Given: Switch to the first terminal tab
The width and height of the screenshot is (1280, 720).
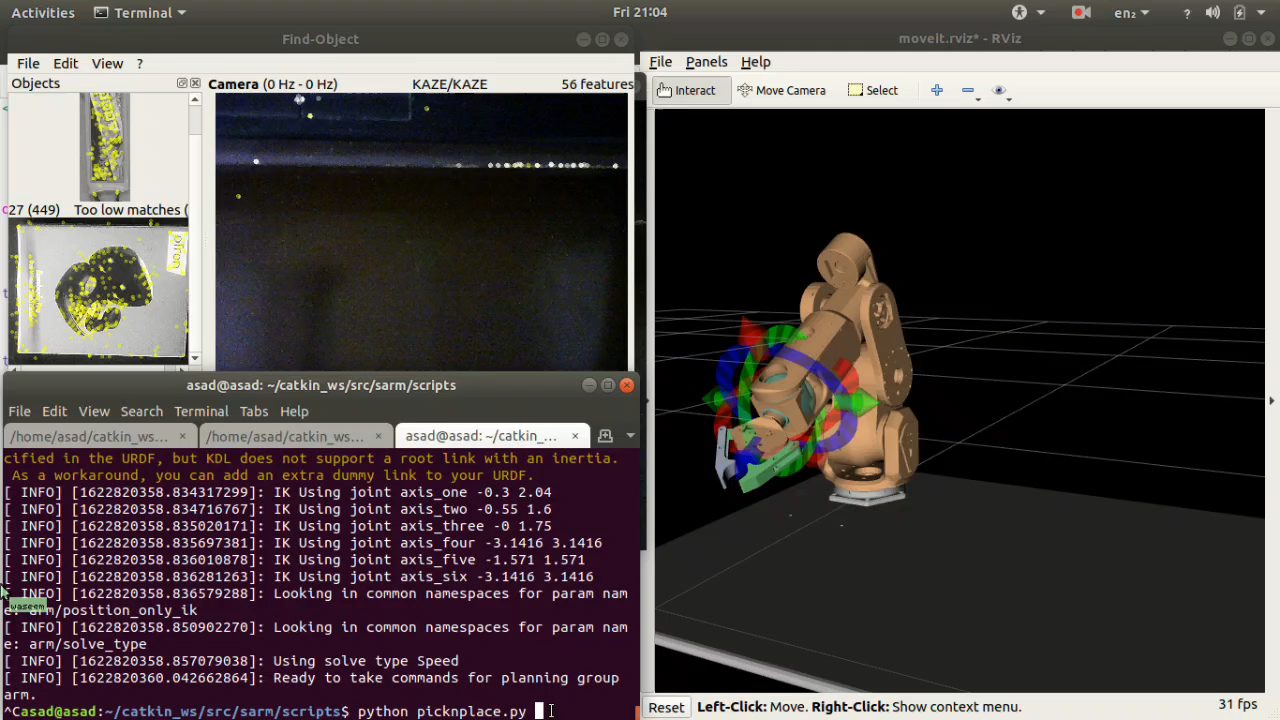Looking at the screenshot, I should 90,436.
